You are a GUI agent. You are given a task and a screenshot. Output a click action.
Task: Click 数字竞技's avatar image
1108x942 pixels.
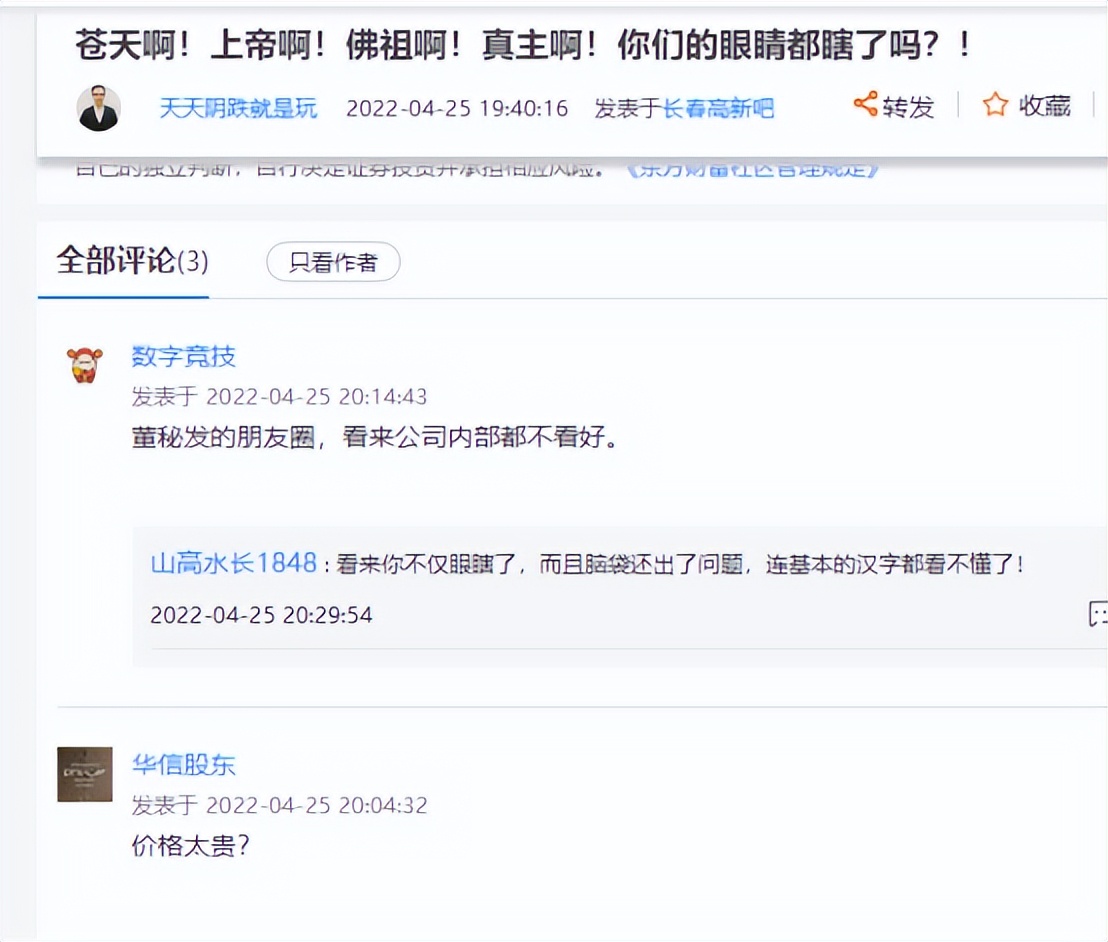pyautogui.click(x=85, y=365)
